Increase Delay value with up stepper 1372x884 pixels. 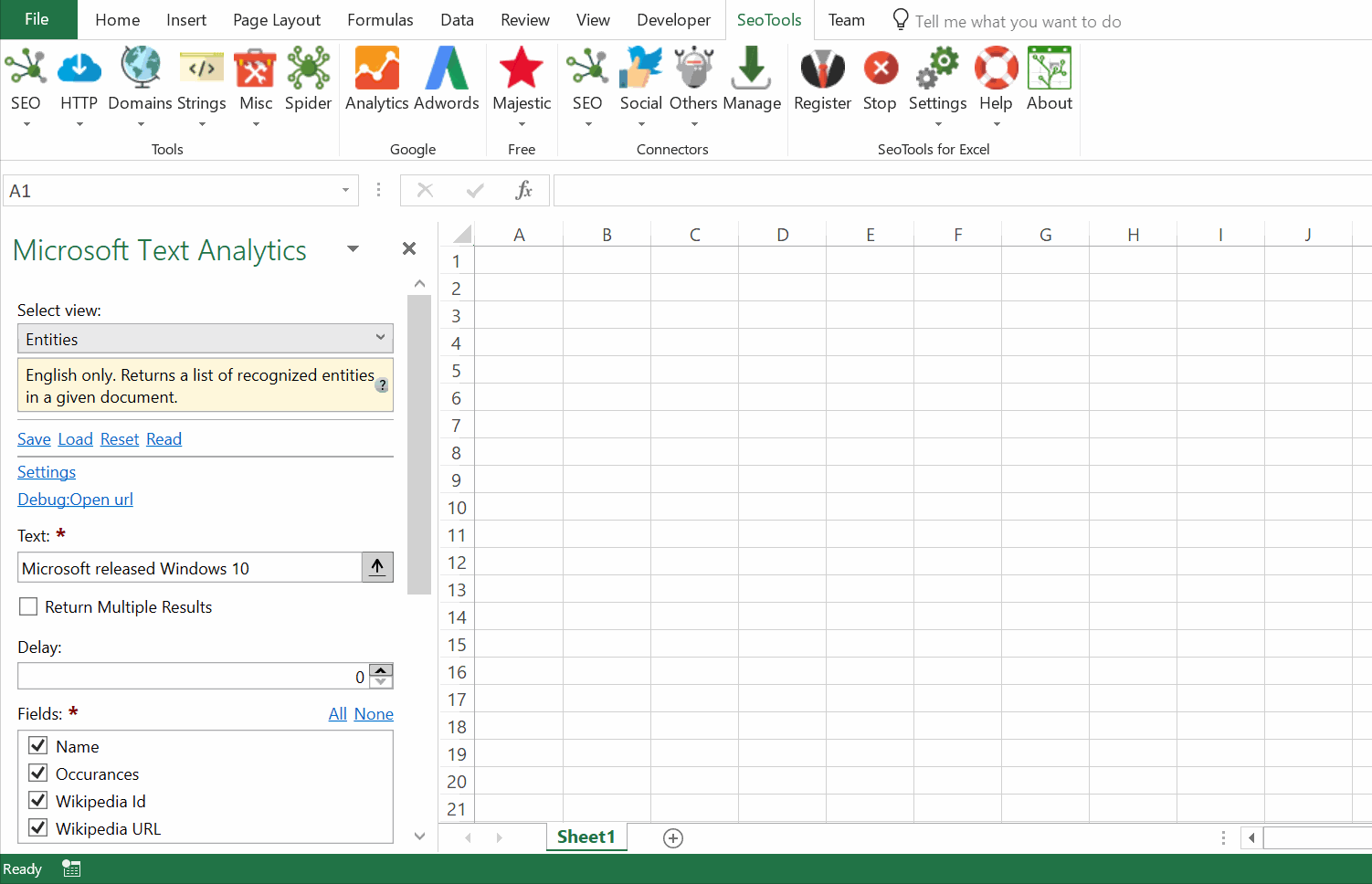[382, 670]
